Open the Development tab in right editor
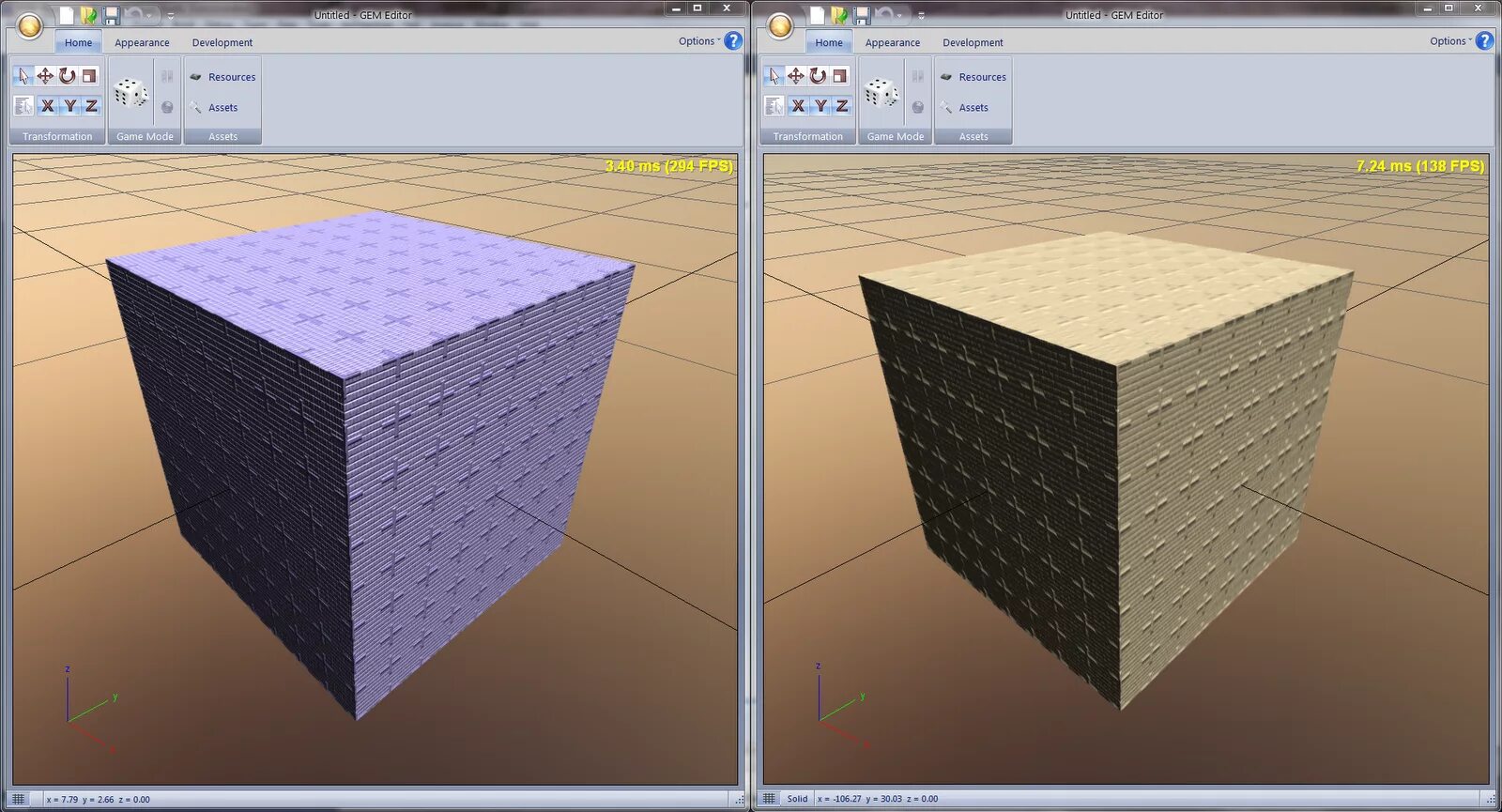The width and height of the screenshot is (1502, 812). click(x=973, y=42)
